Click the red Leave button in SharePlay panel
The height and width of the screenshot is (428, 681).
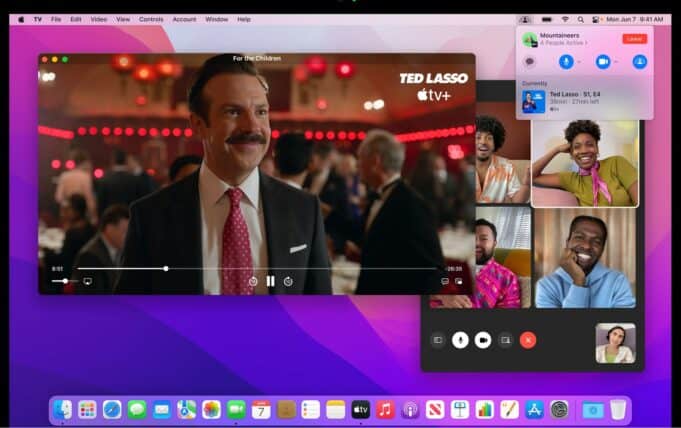pyautogui.click(x=635, y=39)
